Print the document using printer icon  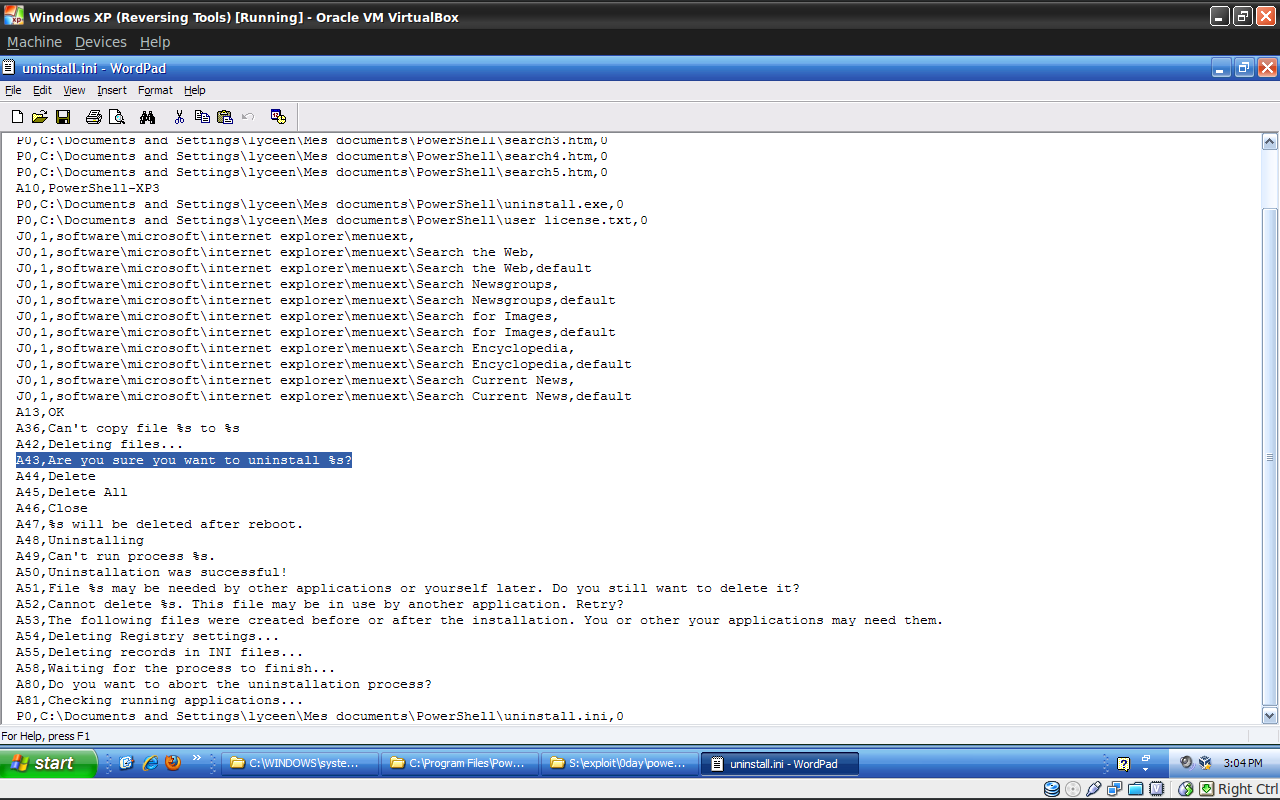point(94,117)
